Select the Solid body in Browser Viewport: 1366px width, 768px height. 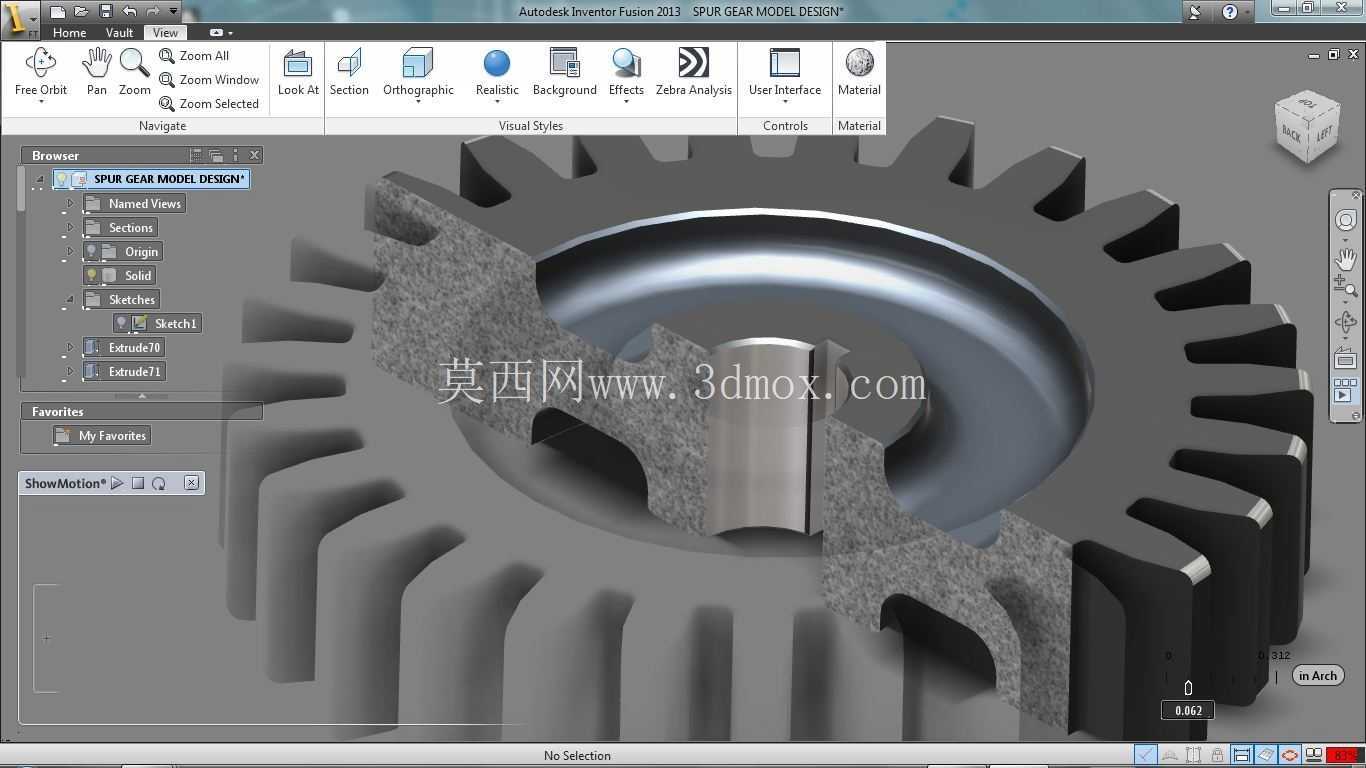tap(119, 276)
